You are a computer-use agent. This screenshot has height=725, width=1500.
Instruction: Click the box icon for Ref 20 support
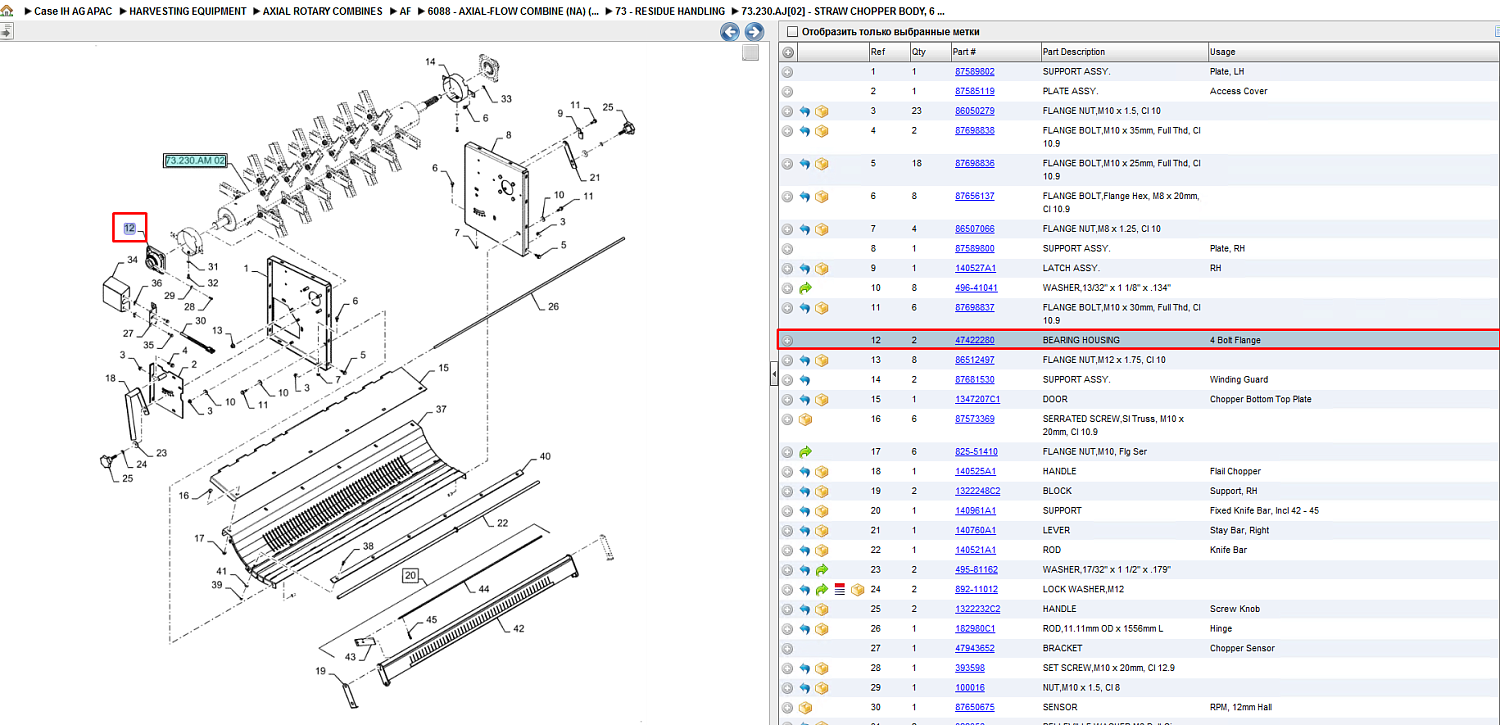pos(821,511)
